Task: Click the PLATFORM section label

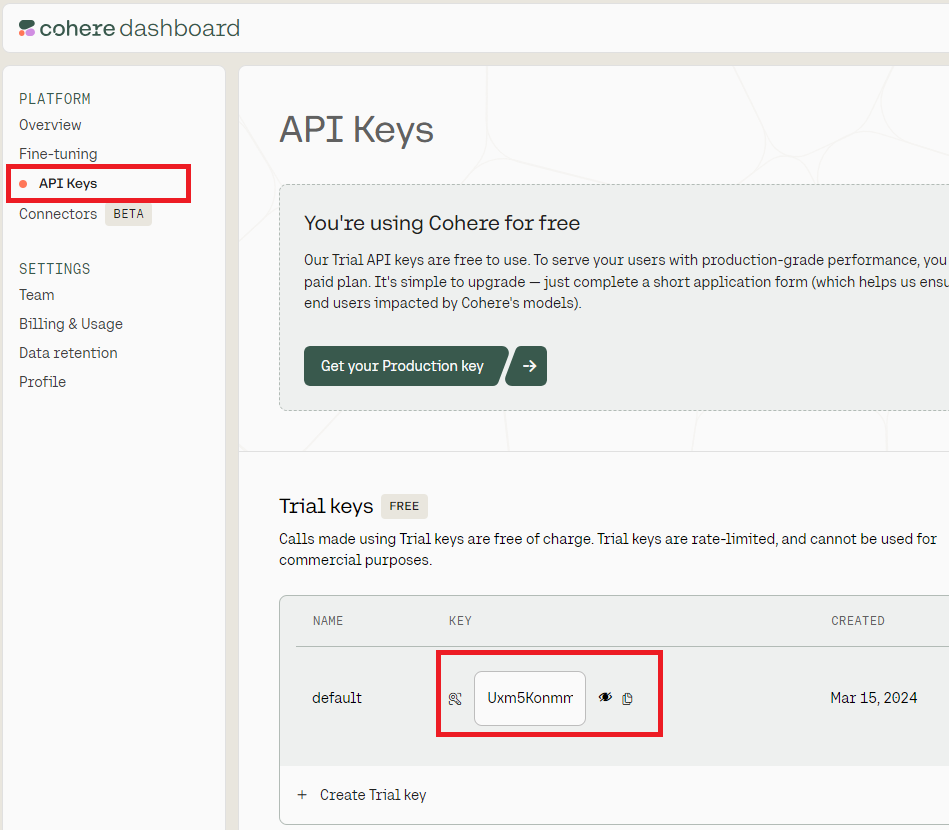Action: (55, 99)
